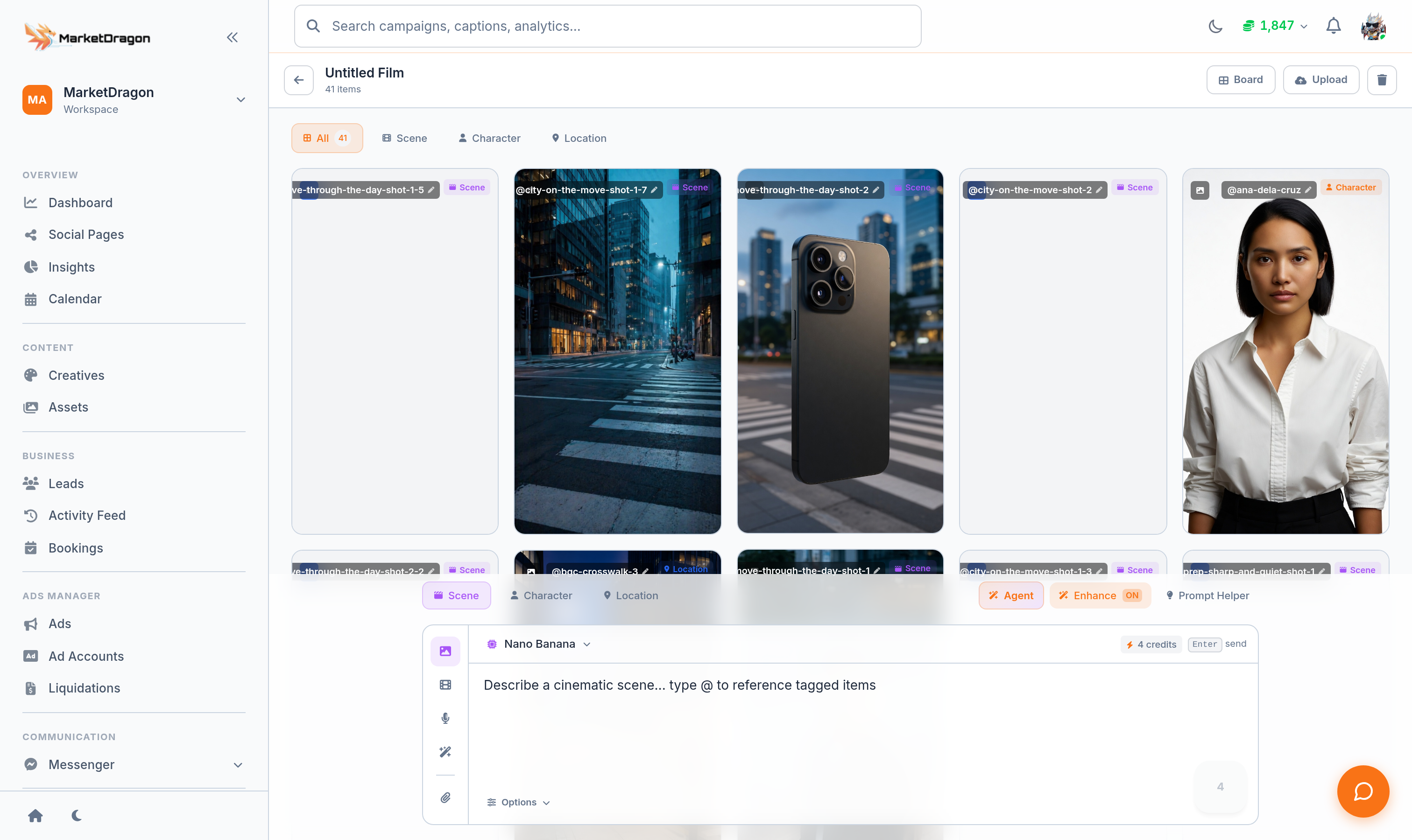Screen dimensions: 1412x840
Task: Click the Character tag on ana-dela-cruz
Action: tap(1350, 187)
